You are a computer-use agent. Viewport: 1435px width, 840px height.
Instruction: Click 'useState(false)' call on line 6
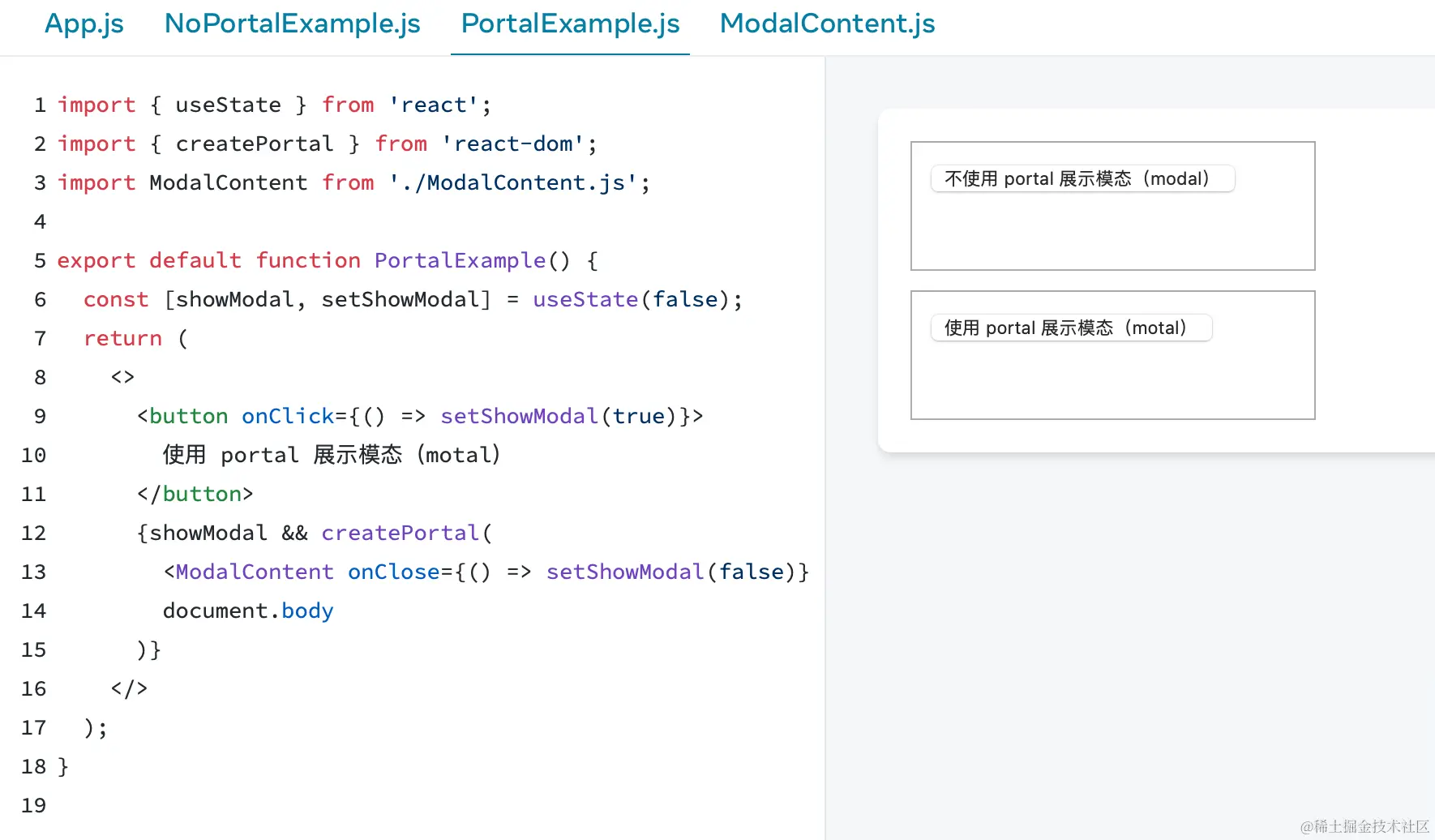632,299
